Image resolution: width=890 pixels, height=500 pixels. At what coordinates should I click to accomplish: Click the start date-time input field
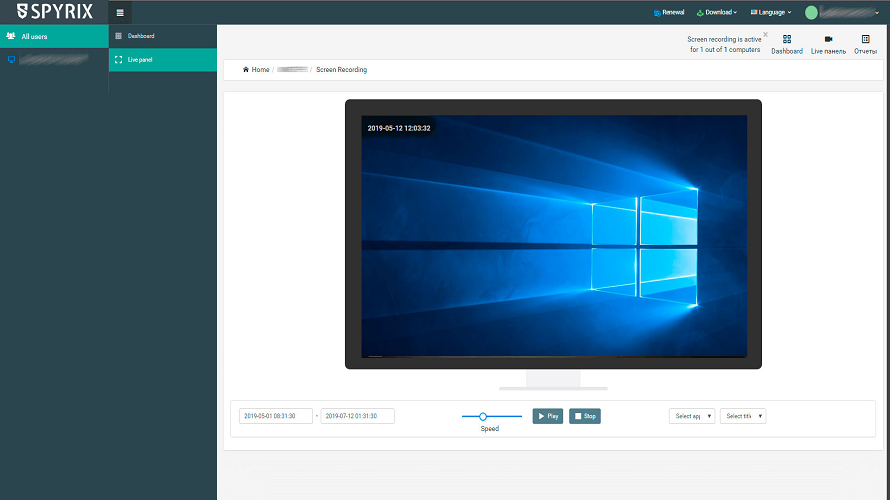276,416
